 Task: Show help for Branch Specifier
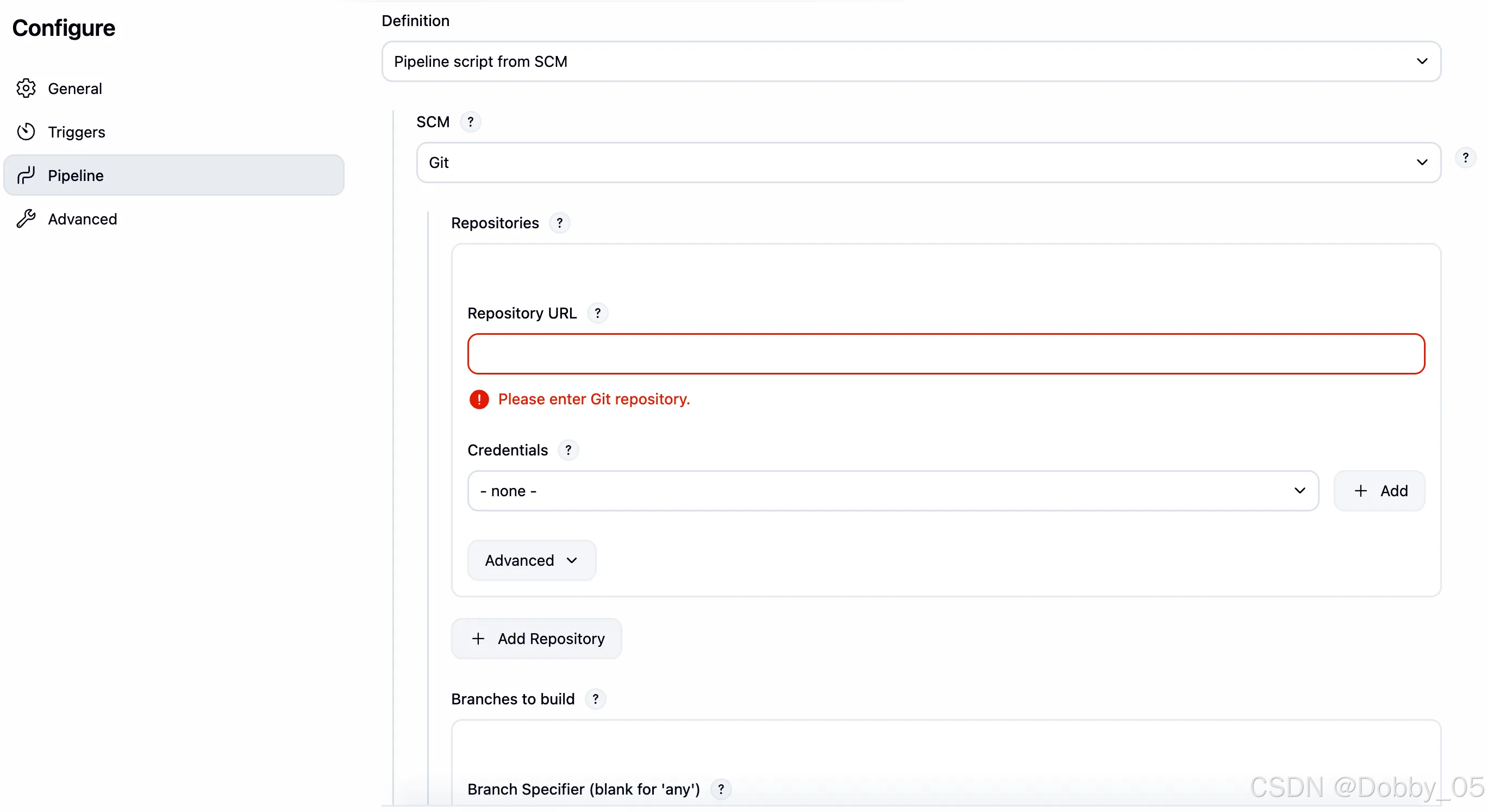pyautogui.click(x=721, y=789)
